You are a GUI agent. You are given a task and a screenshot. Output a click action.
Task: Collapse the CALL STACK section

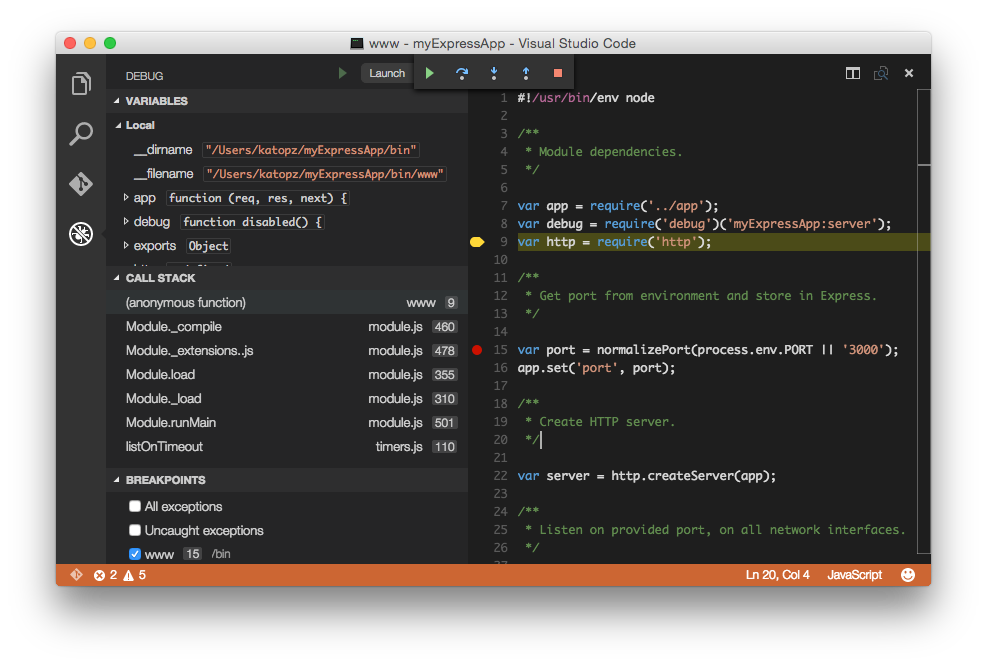(117, 278)
